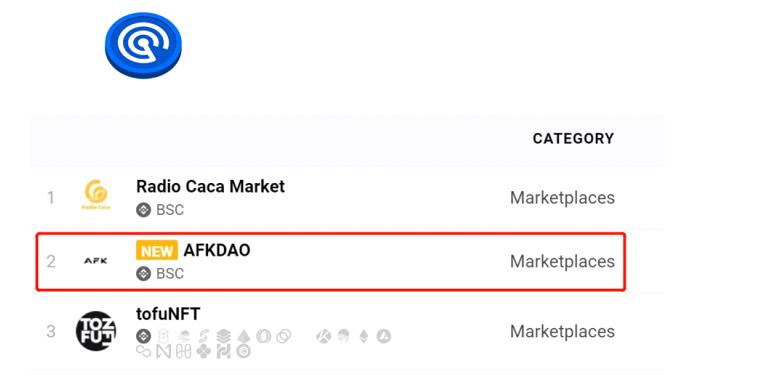Click the N-shaped chain icon under tofuNFT
This screenshot has height=379, width=770.
[x=164, y=351]
